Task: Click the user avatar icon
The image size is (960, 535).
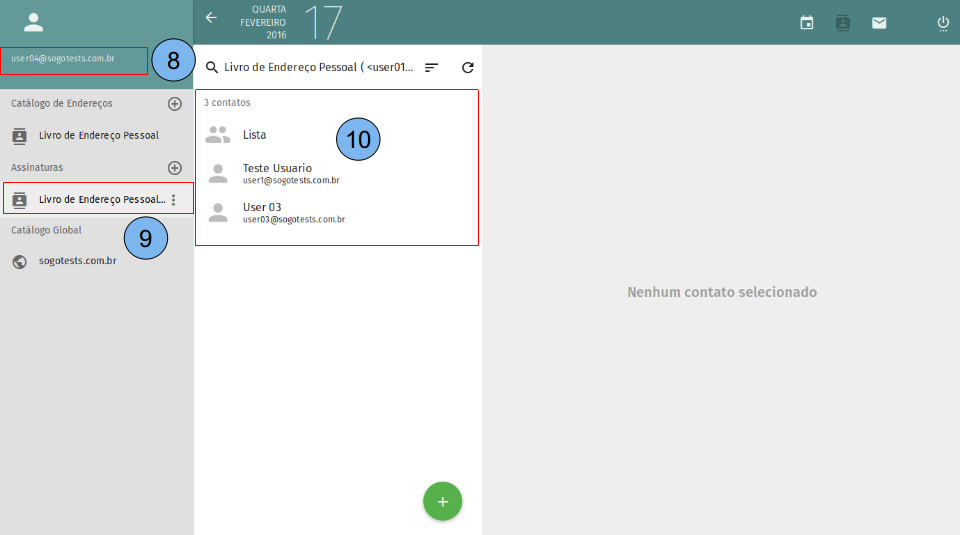Action: 34,22
